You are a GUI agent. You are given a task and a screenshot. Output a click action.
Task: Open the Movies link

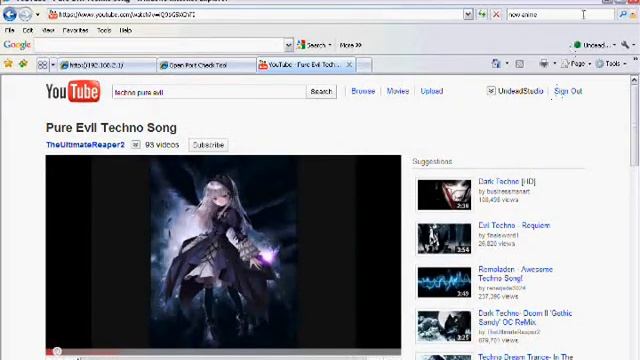(398, 91)
